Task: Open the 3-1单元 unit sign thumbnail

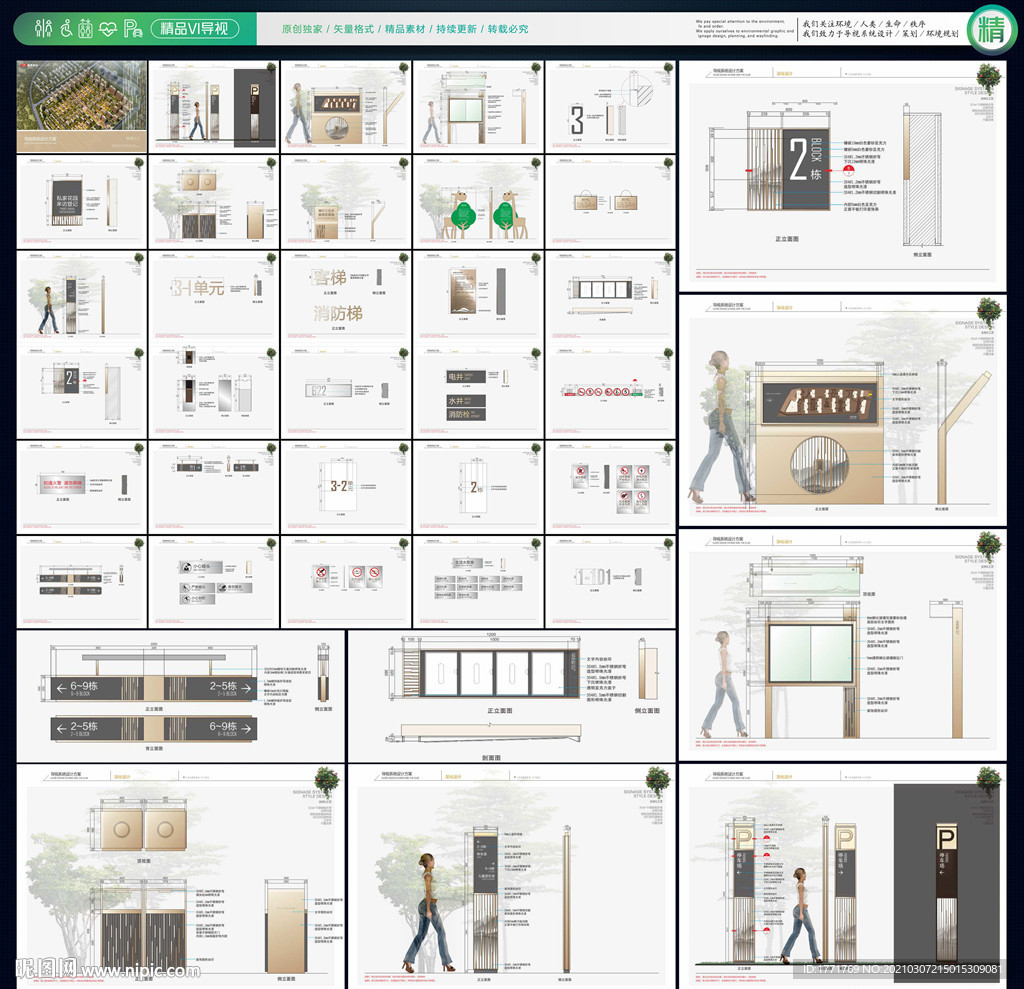Action: point(213,296)
